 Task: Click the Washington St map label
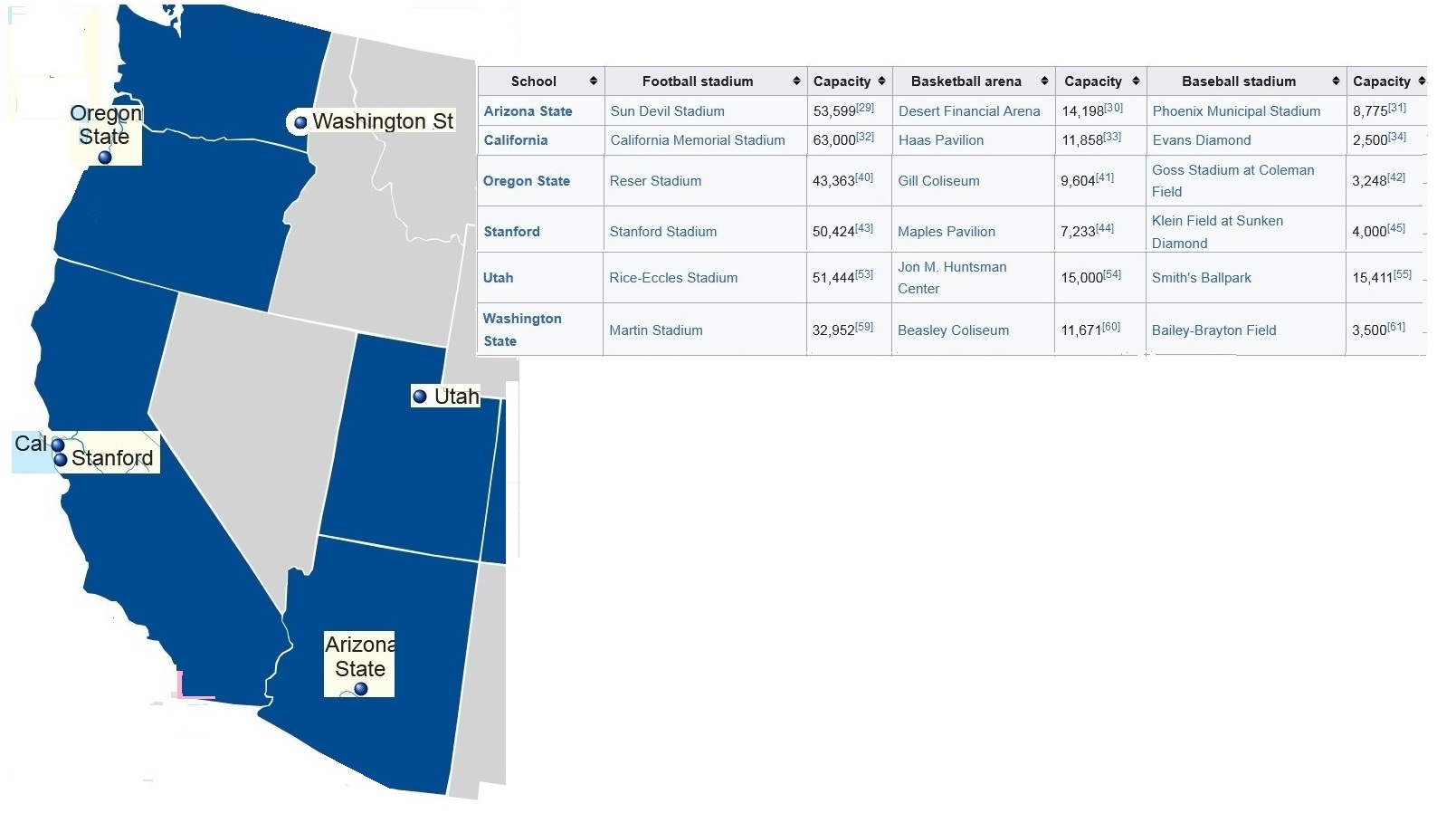(x=383, y=121)
